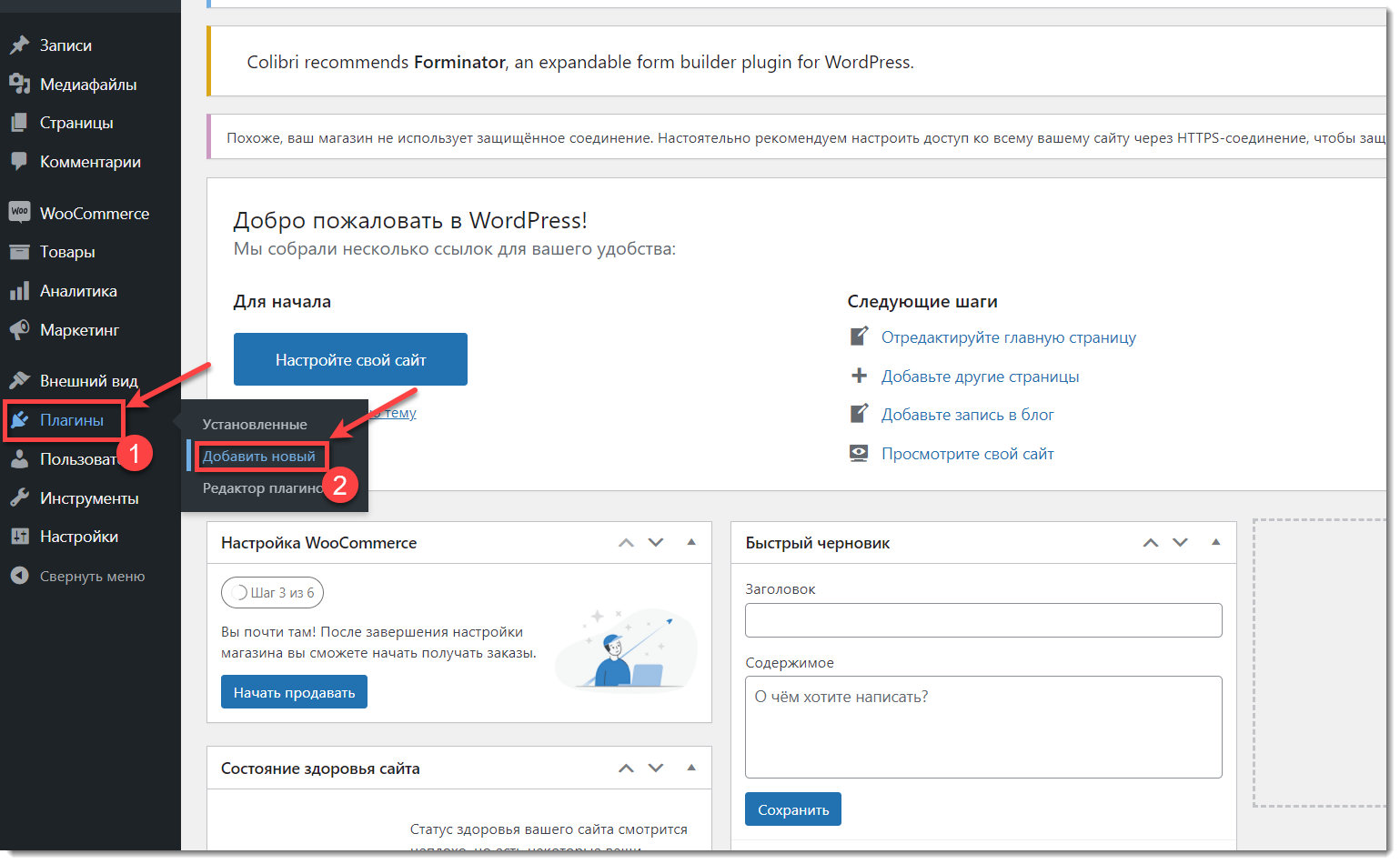
Task: Click the comment bubble icon beside Комментарии
Action: coord(19,161)
